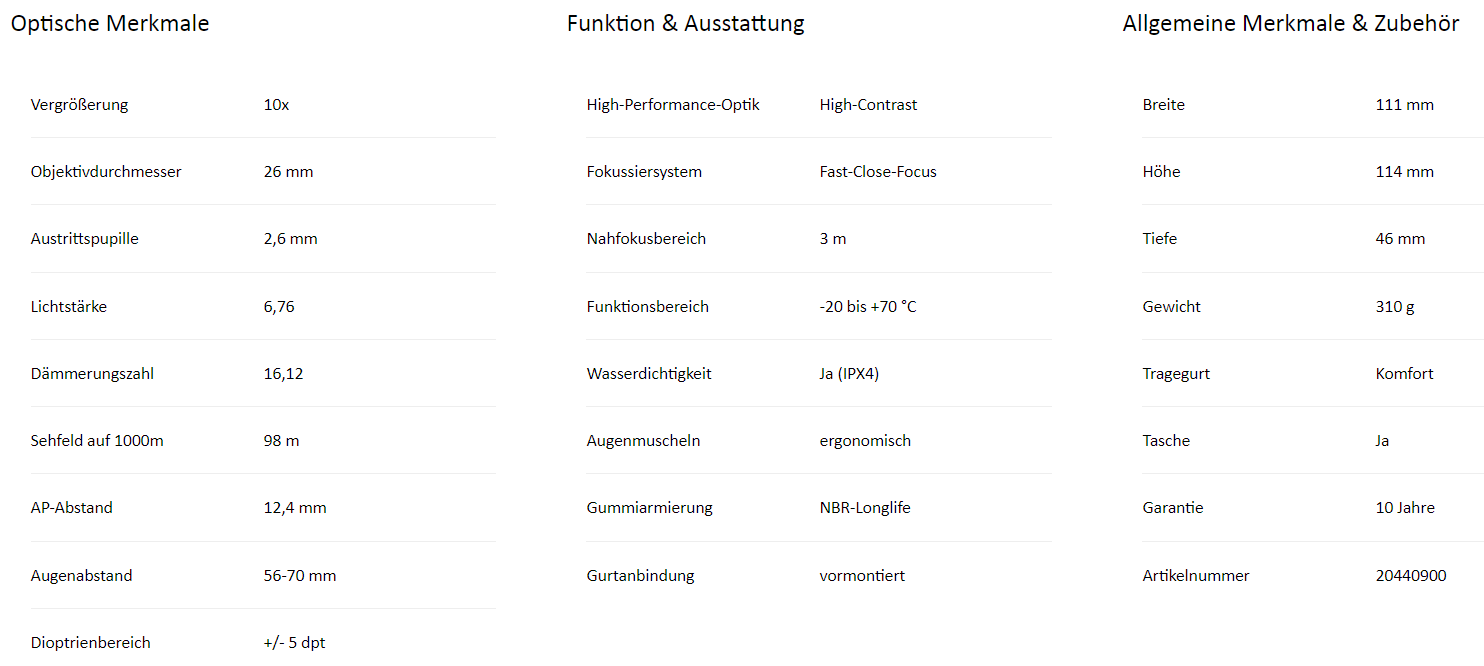Click the Lichtstärke value 6,76

click(x=279, y=307)
